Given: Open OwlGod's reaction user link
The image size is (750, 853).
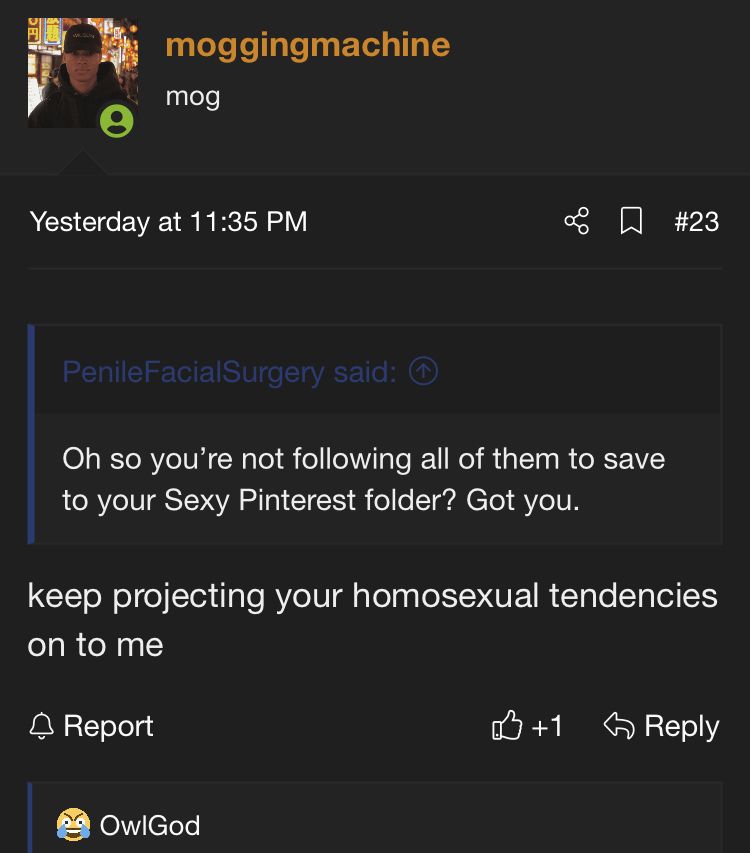Looking at the screenshot, I should click(150, 825).
